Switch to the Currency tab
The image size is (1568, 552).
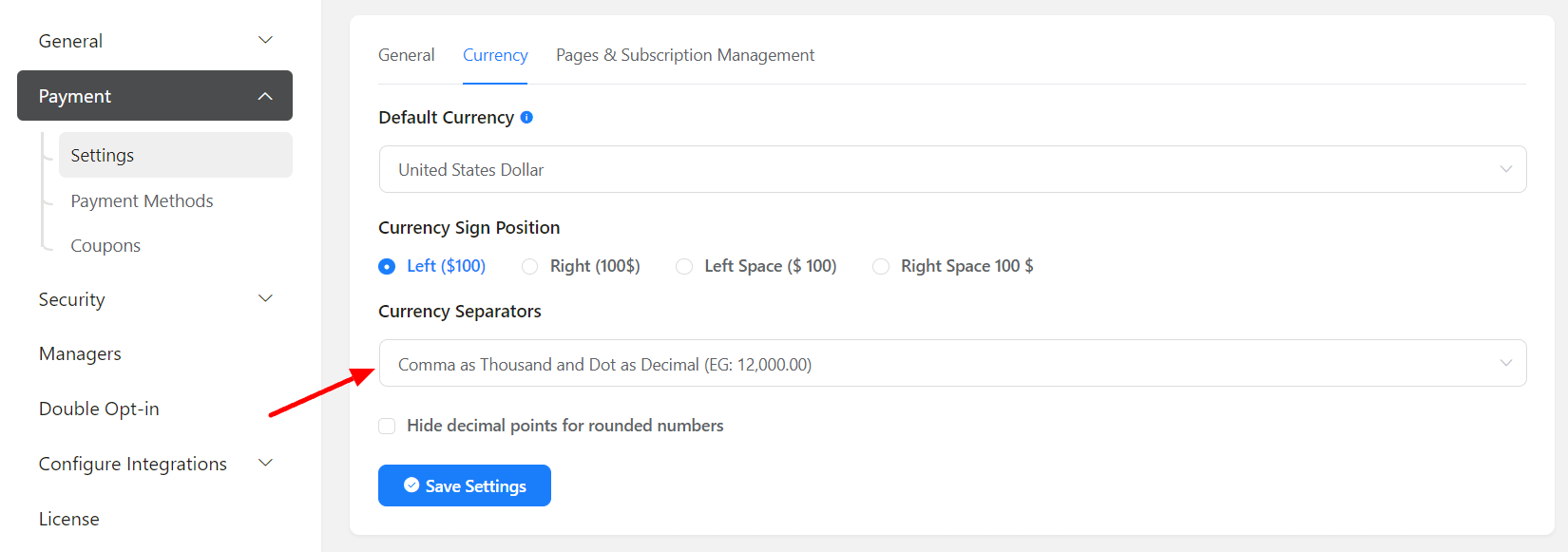click(x=495, y=55)
